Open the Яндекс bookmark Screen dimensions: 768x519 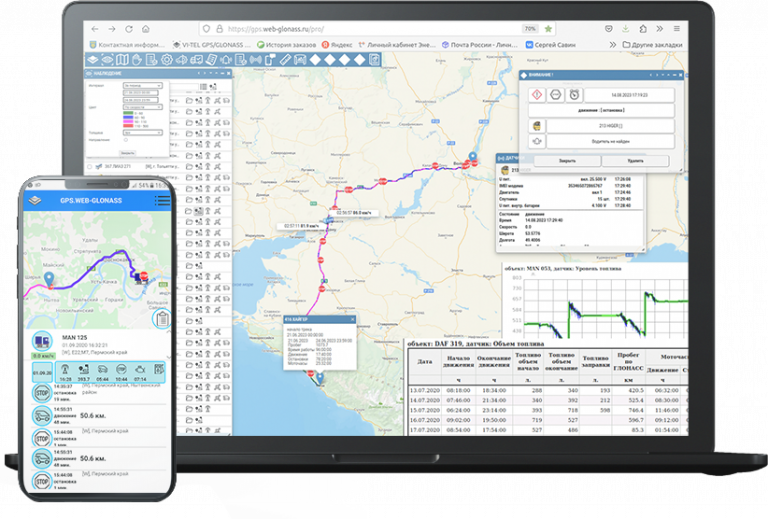pos(337,45)
